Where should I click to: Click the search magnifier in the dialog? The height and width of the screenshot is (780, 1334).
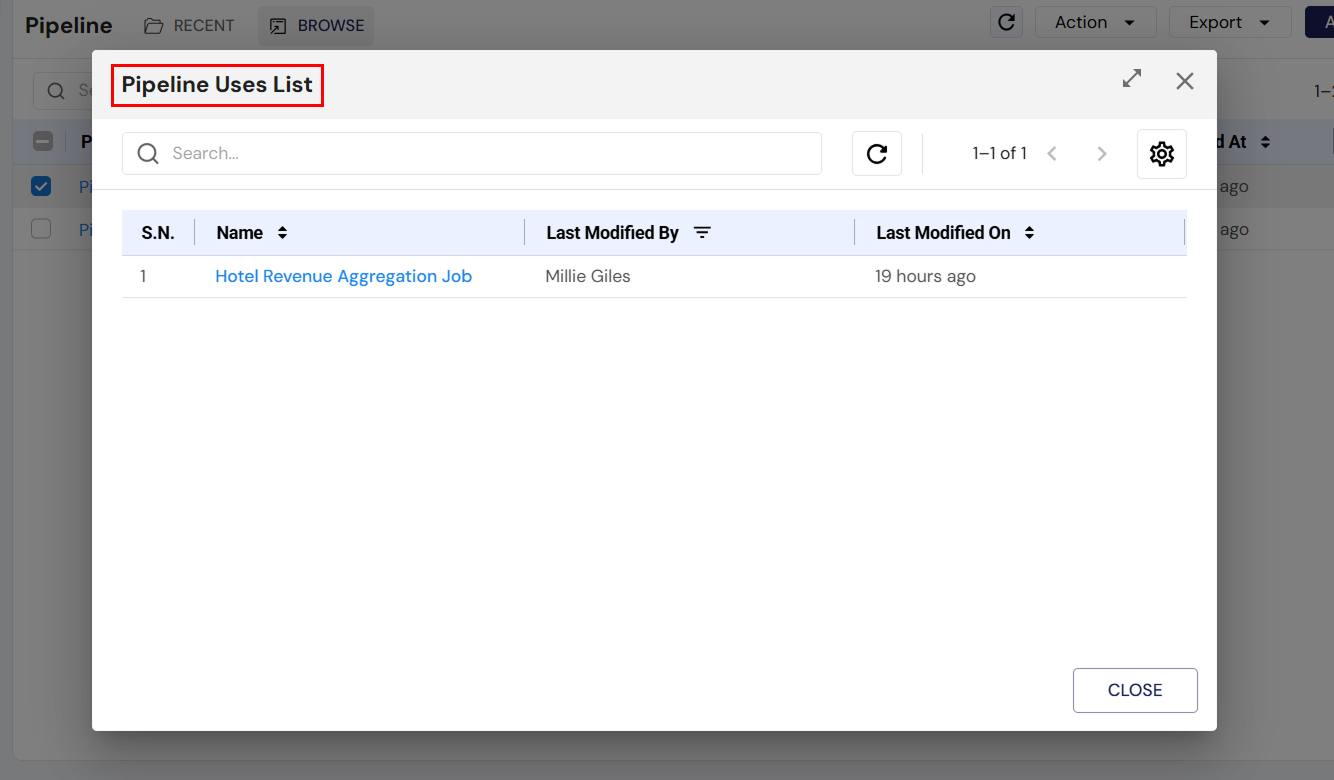coord(147,153)
